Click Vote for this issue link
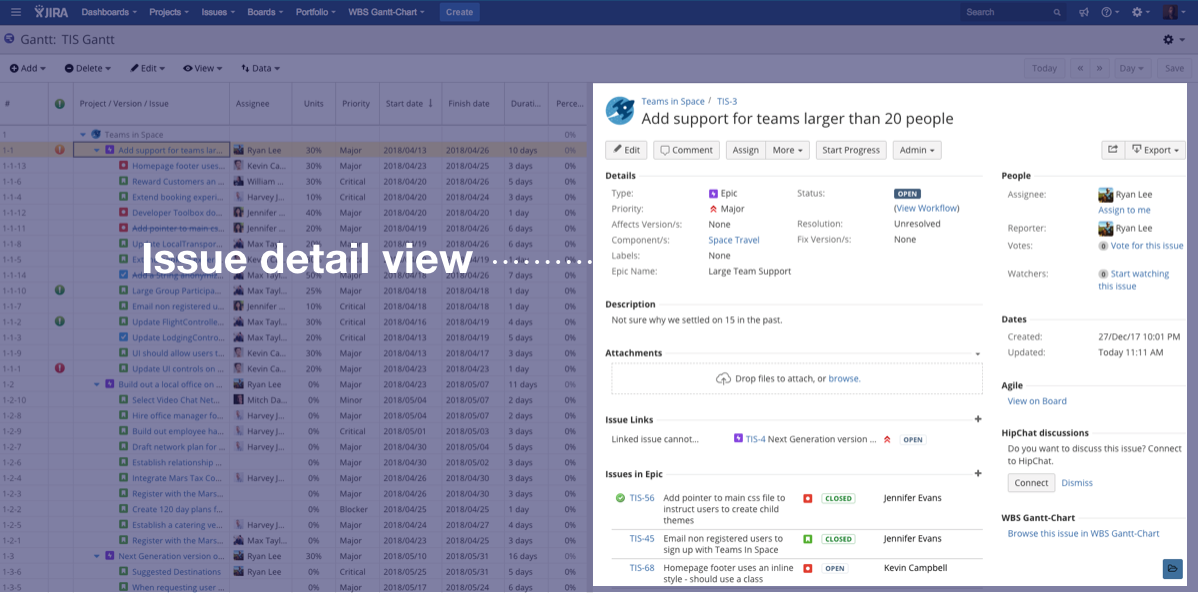The width and height of the screenshot is (1198, 593). (x=1147, y=246)
